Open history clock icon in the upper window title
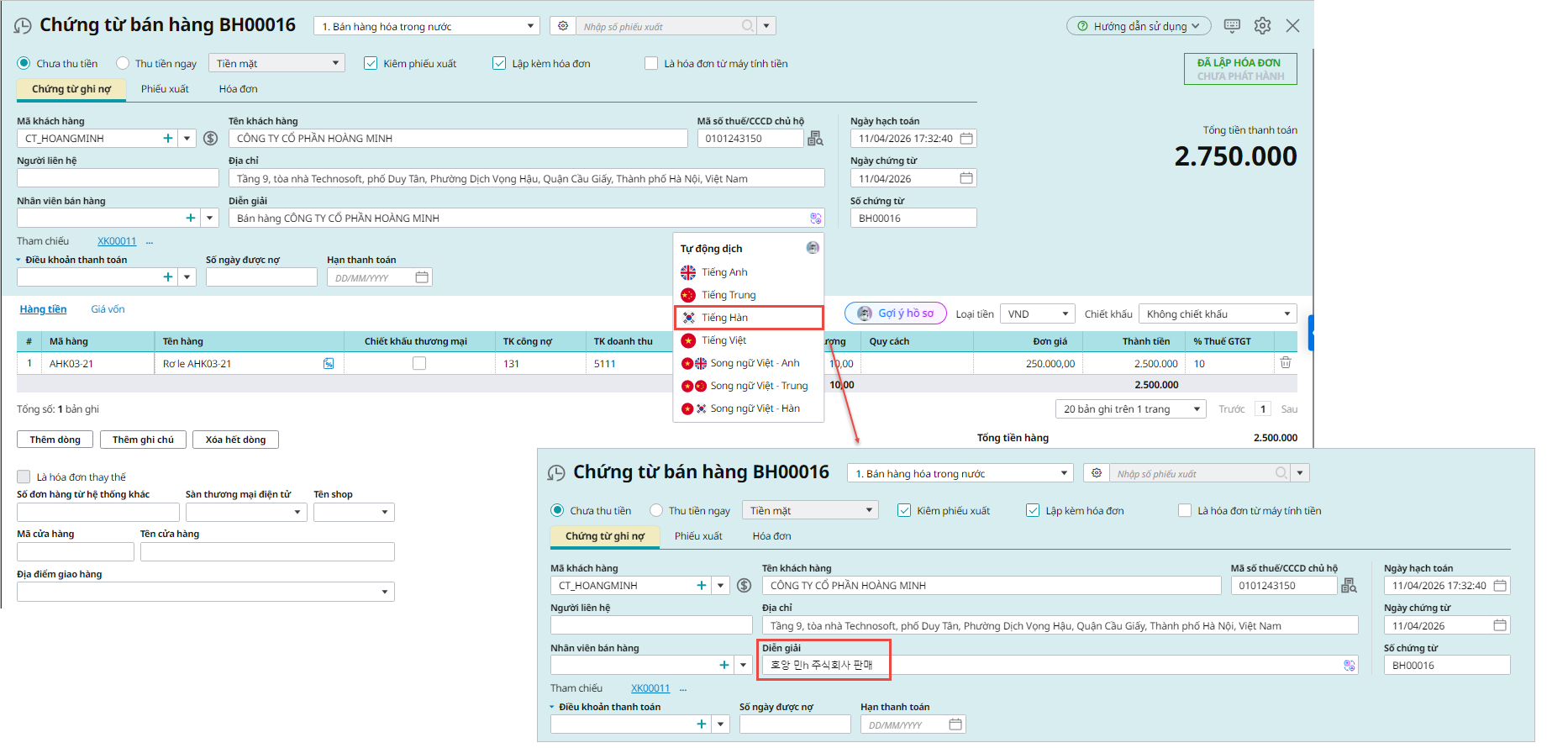 coord(23,26)
